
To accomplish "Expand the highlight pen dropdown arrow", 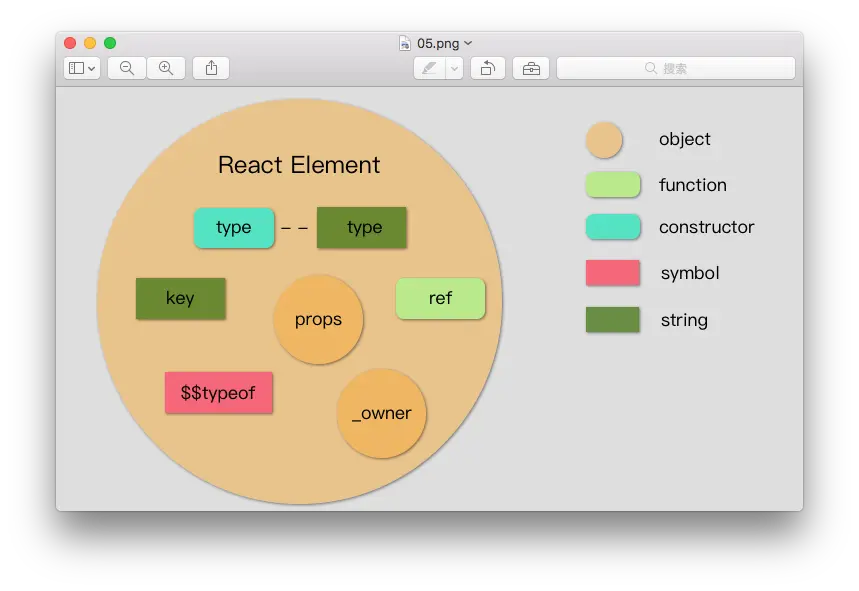I will pos(454,68).
